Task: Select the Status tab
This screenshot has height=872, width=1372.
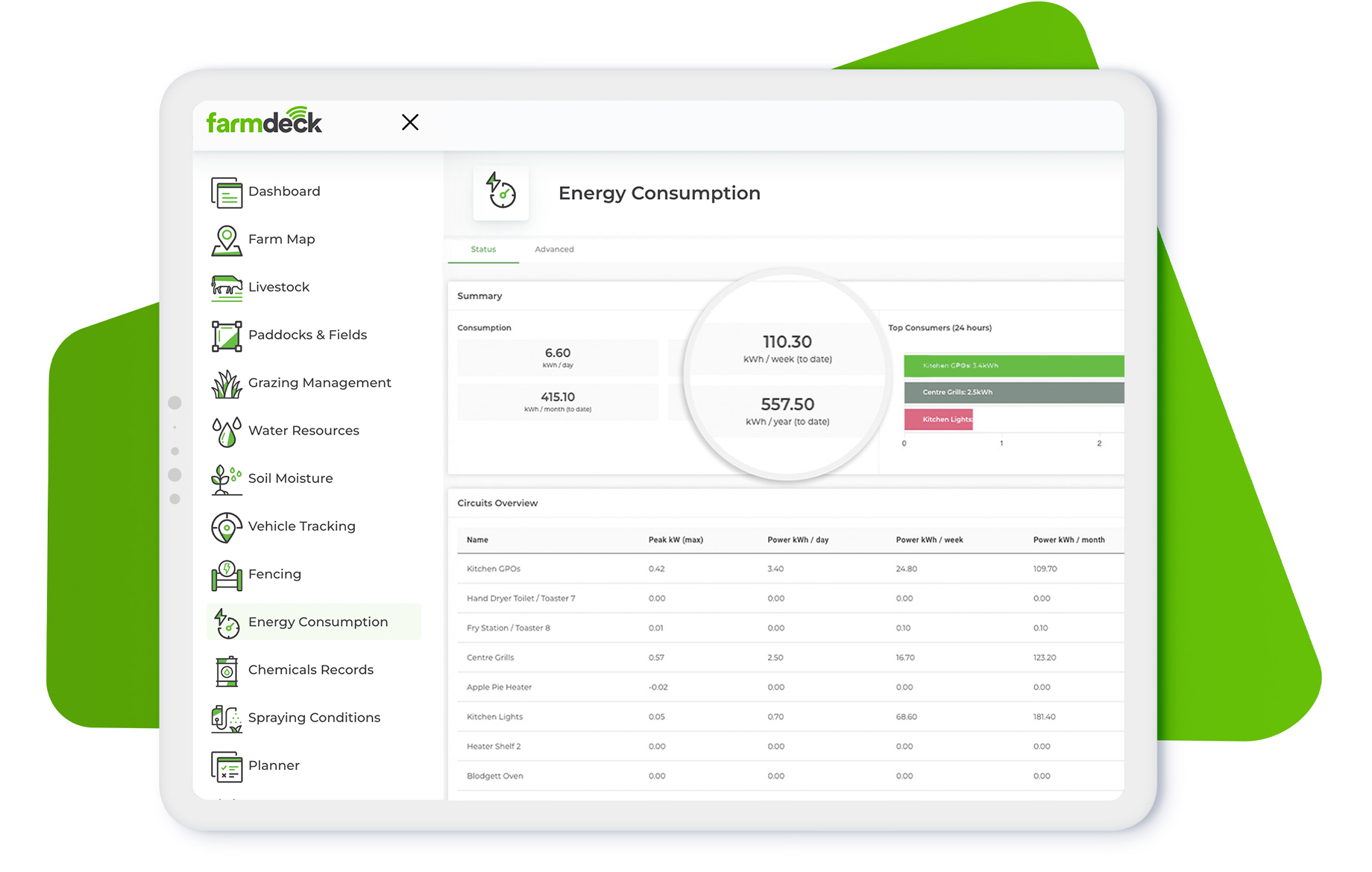Action: 482,249
